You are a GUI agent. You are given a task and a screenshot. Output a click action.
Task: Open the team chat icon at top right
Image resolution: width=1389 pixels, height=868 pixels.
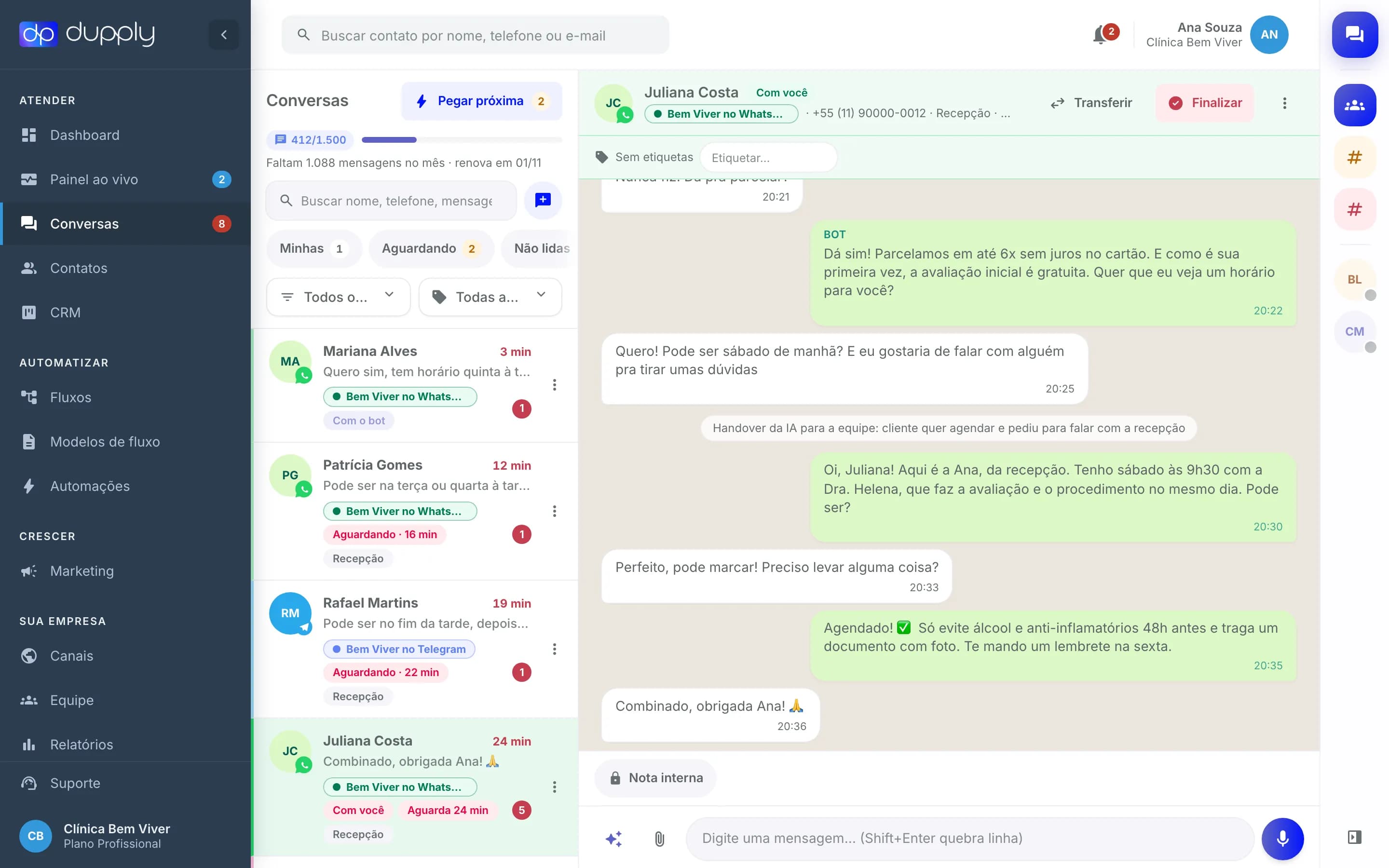(1355, 34)
